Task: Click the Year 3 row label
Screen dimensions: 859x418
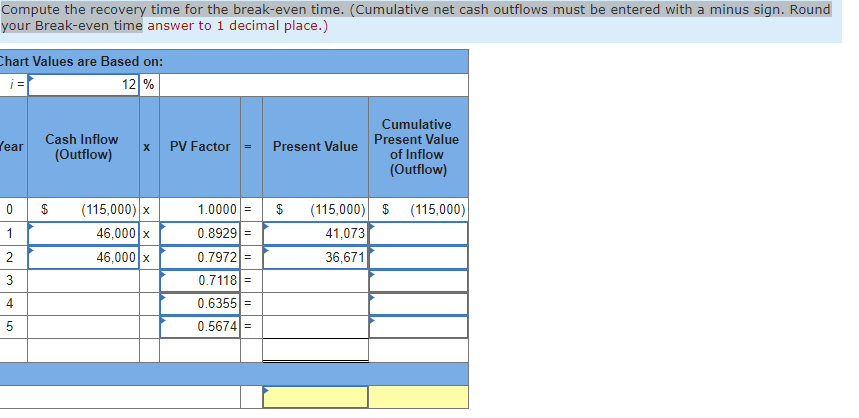Action: (x=9, y=280)
